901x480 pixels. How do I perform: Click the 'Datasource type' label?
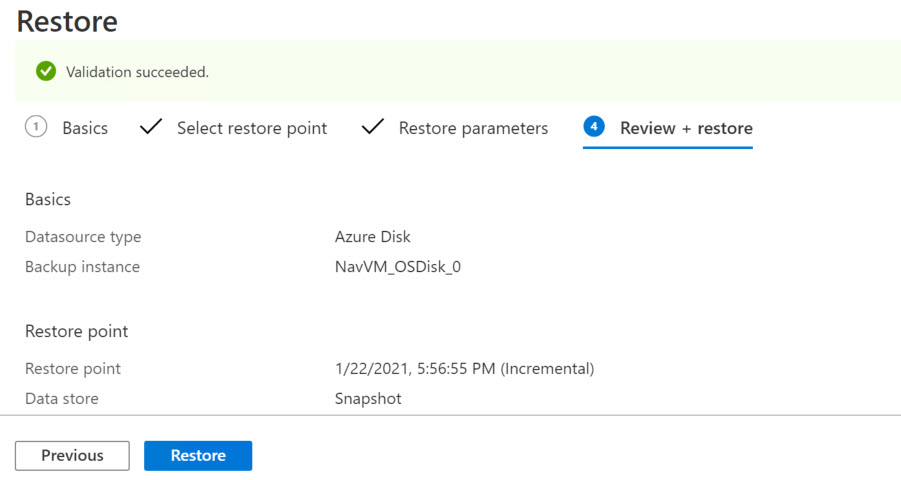click(83, 237)
